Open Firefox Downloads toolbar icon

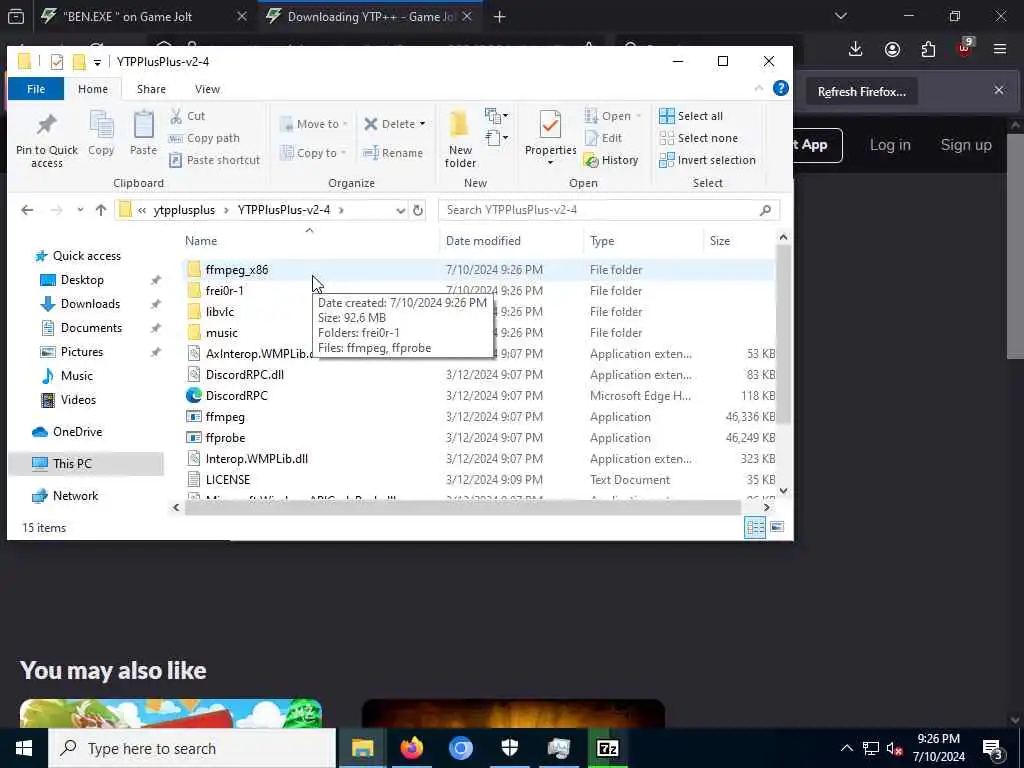pyautogui.click(x=855, y=50)
